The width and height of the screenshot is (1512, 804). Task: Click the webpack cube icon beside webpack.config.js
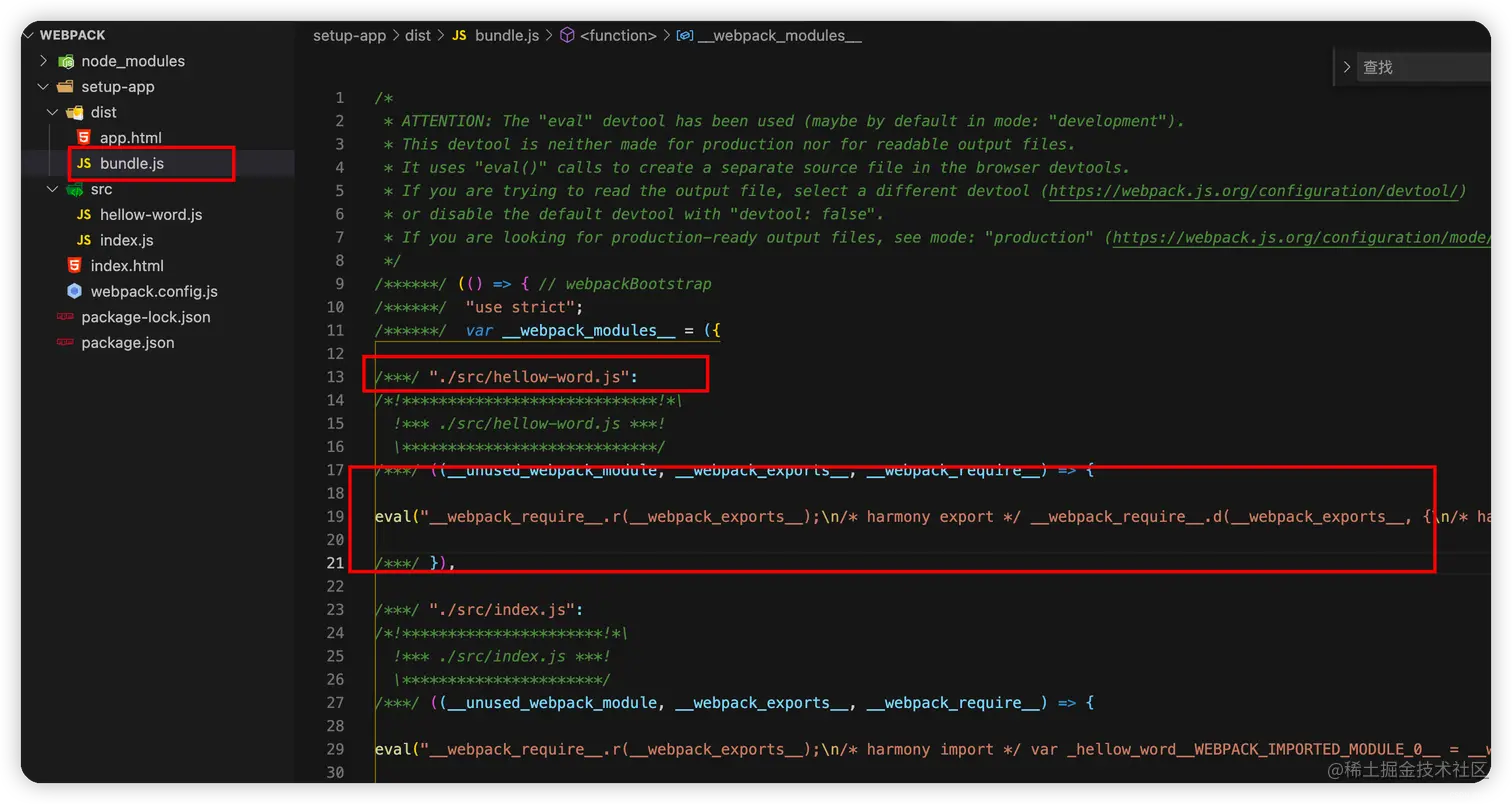point(74,291)
